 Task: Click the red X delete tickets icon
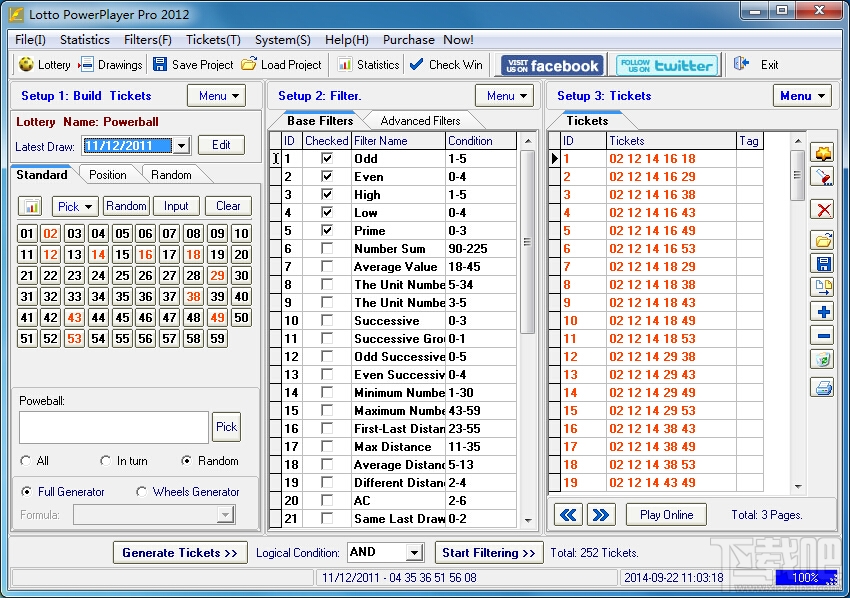823,209
